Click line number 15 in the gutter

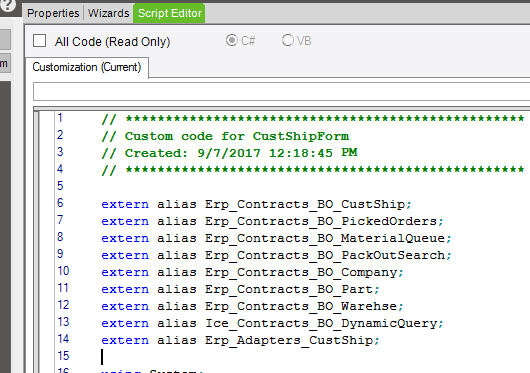(63, 356)
